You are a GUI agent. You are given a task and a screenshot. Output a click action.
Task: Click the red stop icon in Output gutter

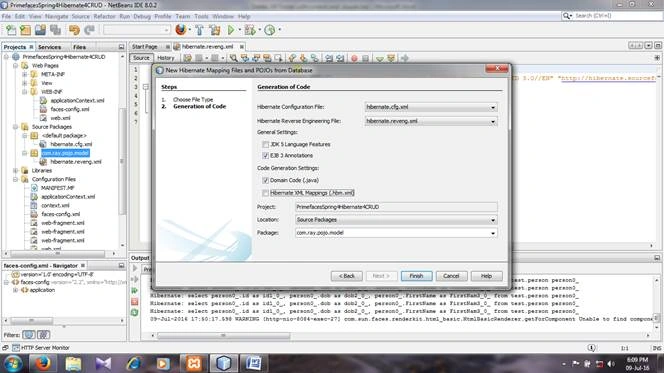(x=135, y=301)
